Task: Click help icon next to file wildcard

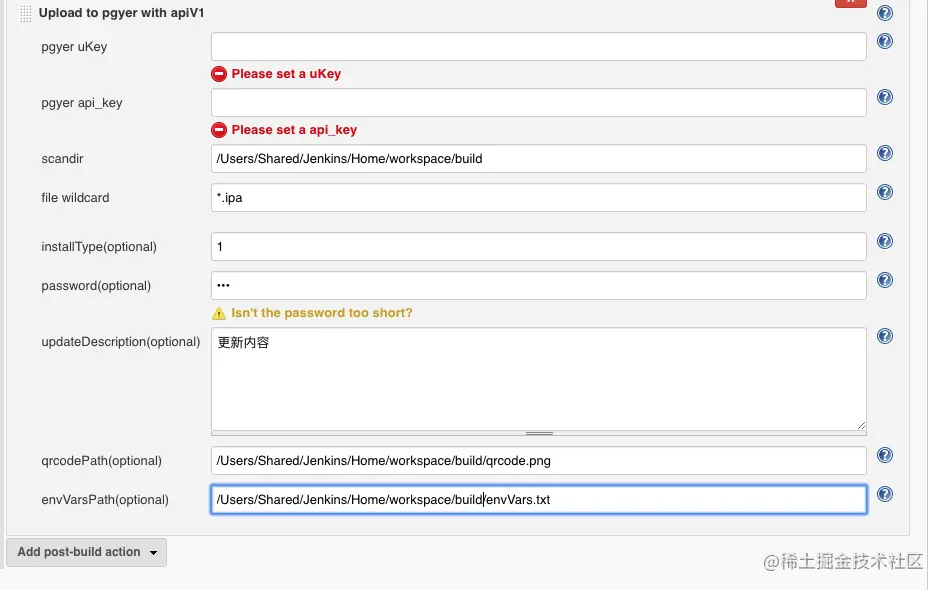Action: pos(884,193)
